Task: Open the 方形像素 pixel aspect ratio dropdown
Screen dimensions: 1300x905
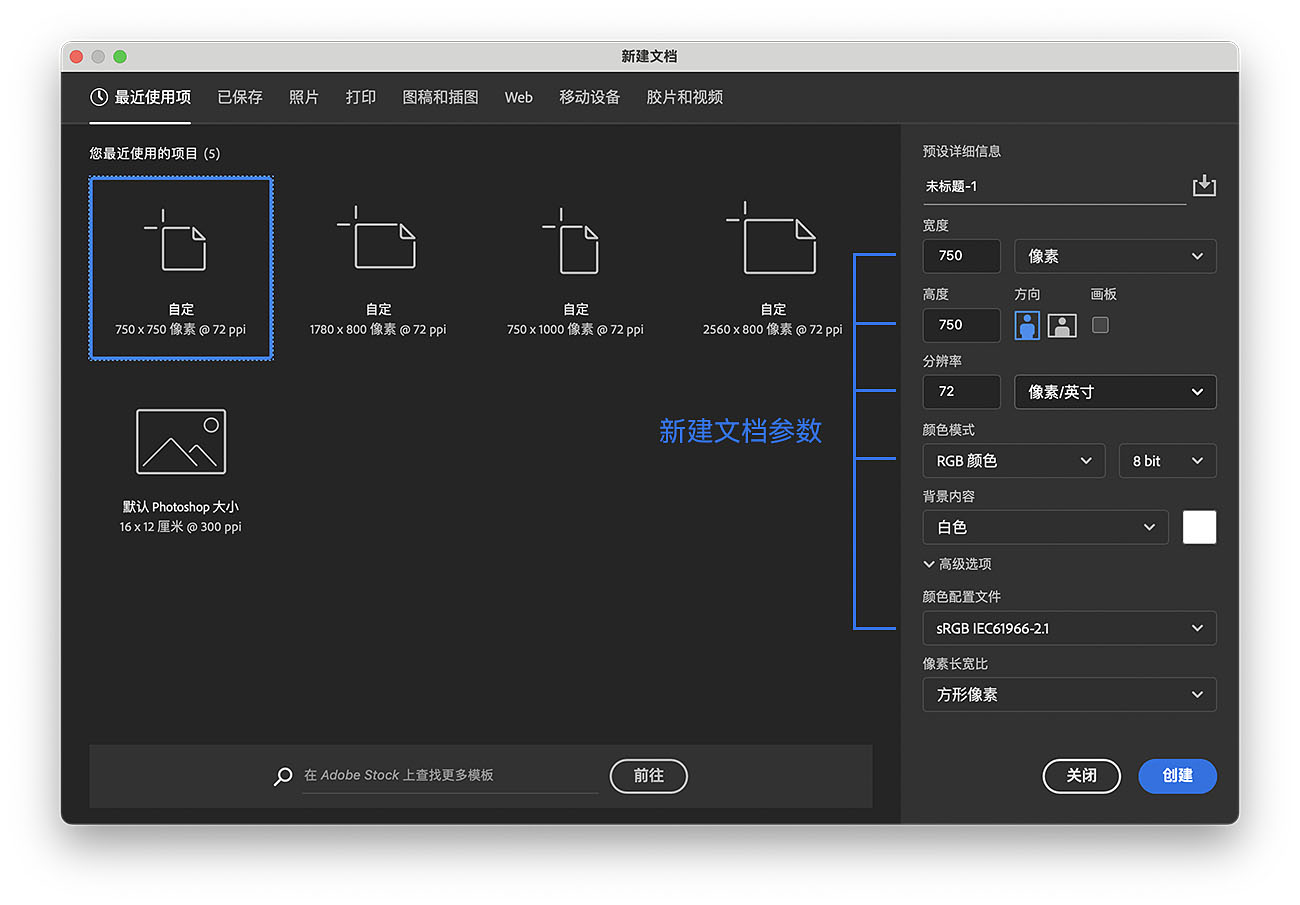Action: click(1069, 694)
